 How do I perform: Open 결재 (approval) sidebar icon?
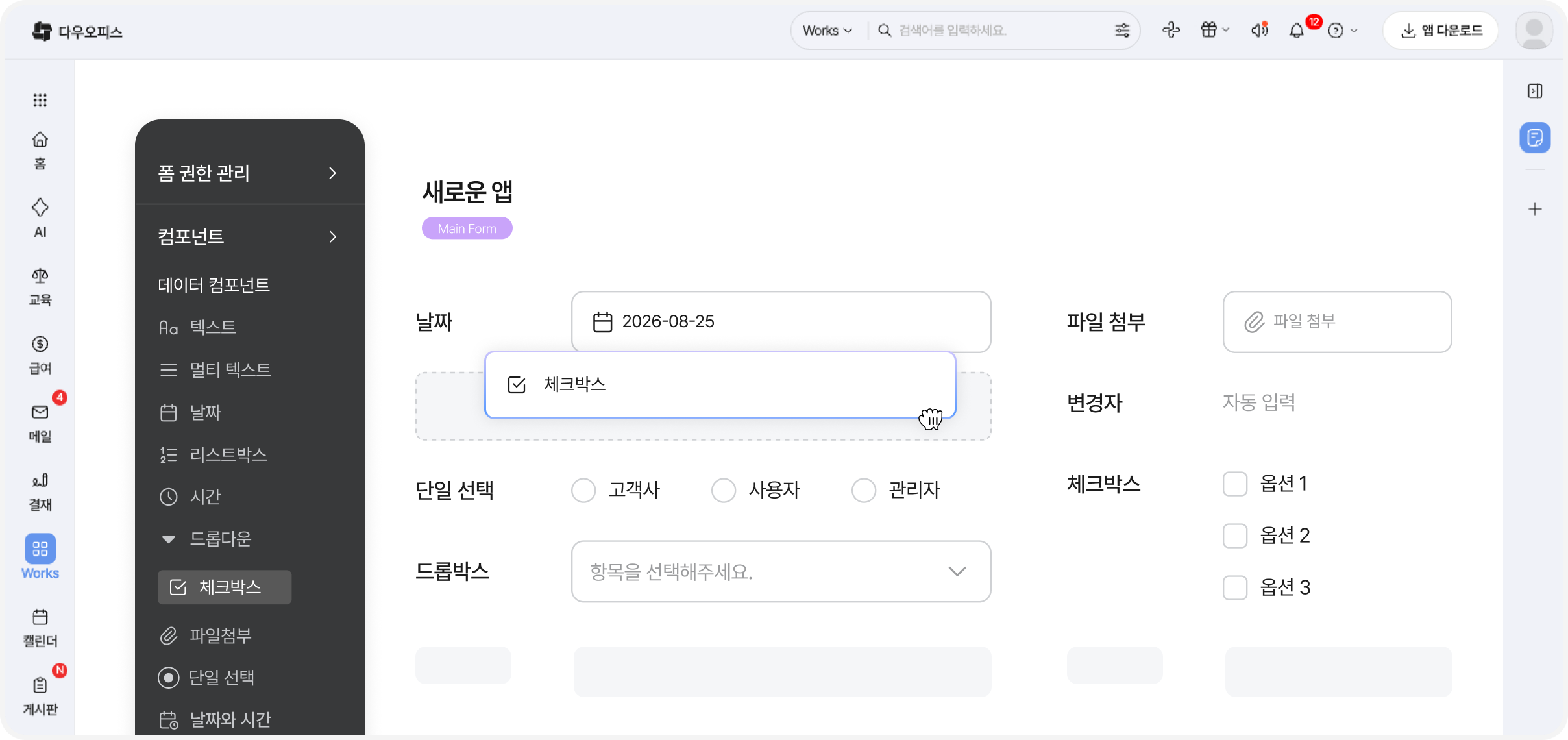(x=40, y=491)
